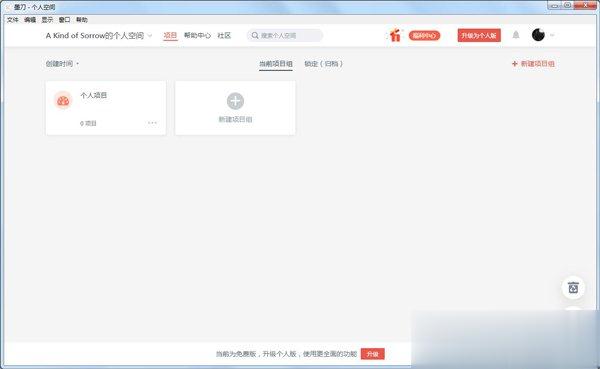The width and height of the screenshot is (600, 369).
Task: Open the three-dot menu on 个人项目 card
Action: (152, 123)
